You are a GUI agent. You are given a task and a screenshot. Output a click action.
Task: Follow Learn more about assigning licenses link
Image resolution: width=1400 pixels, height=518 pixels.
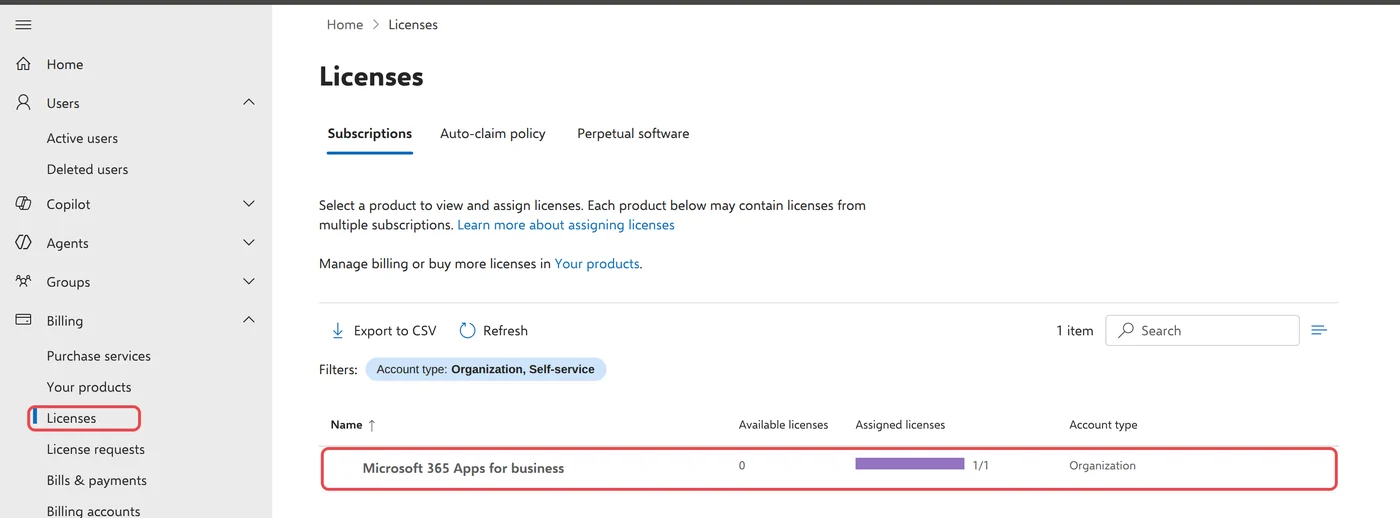pyautogui.click(x=566, y=225)
